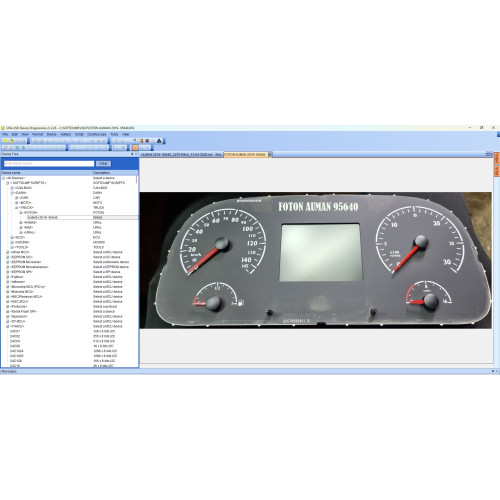Viewport: 500px width, 500px height.
Task: Open the Help menu
Action: (x=125, y=134)
